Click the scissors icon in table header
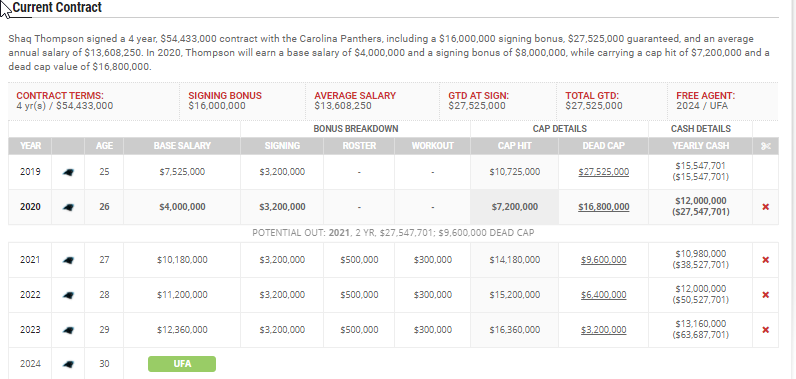Screen dimensions: 796x379 [x=766, y=146]
